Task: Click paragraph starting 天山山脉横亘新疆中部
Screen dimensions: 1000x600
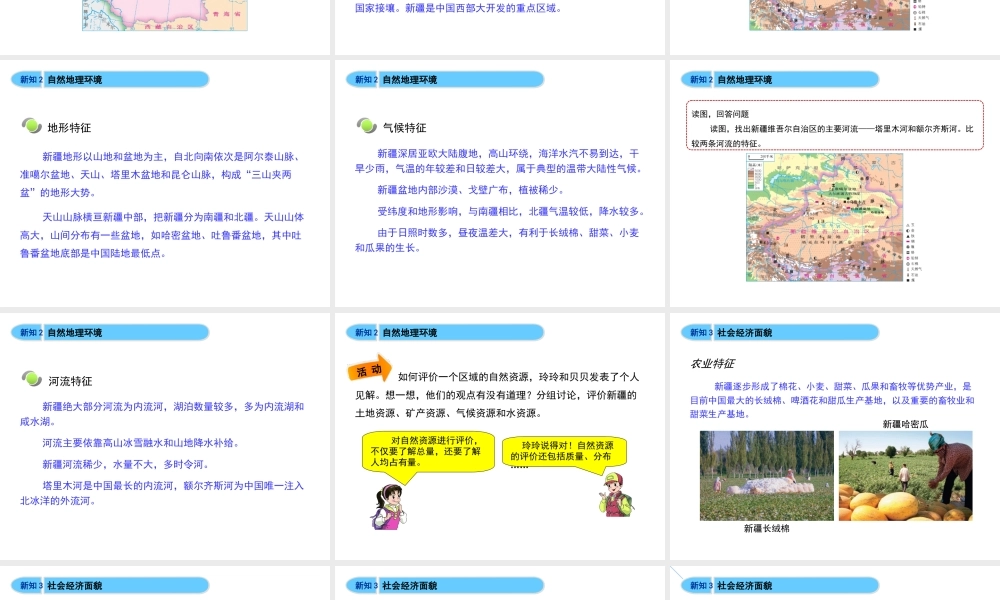Action: (162, 235)
